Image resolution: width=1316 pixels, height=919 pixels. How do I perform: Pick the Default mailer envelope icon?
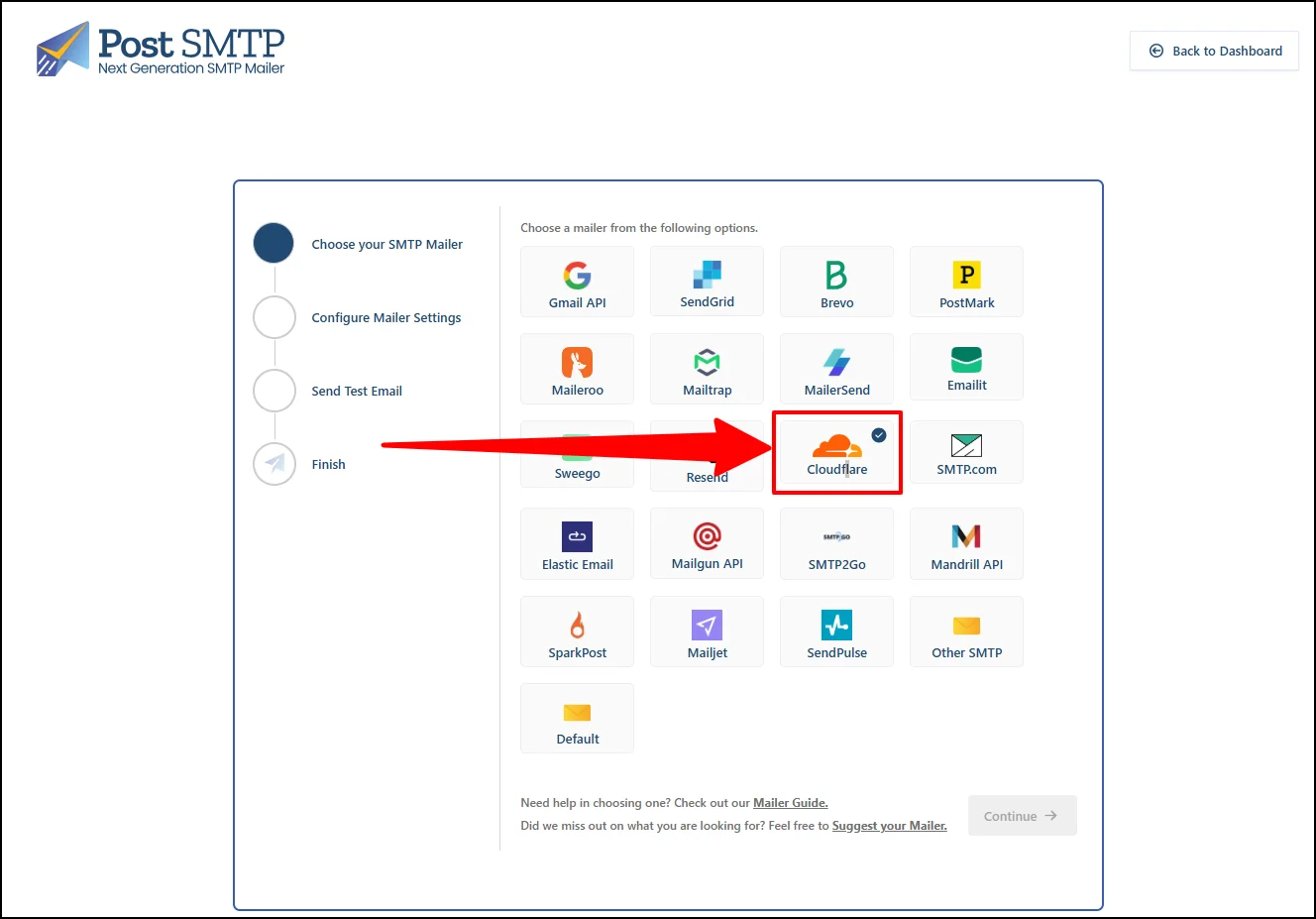577,712
